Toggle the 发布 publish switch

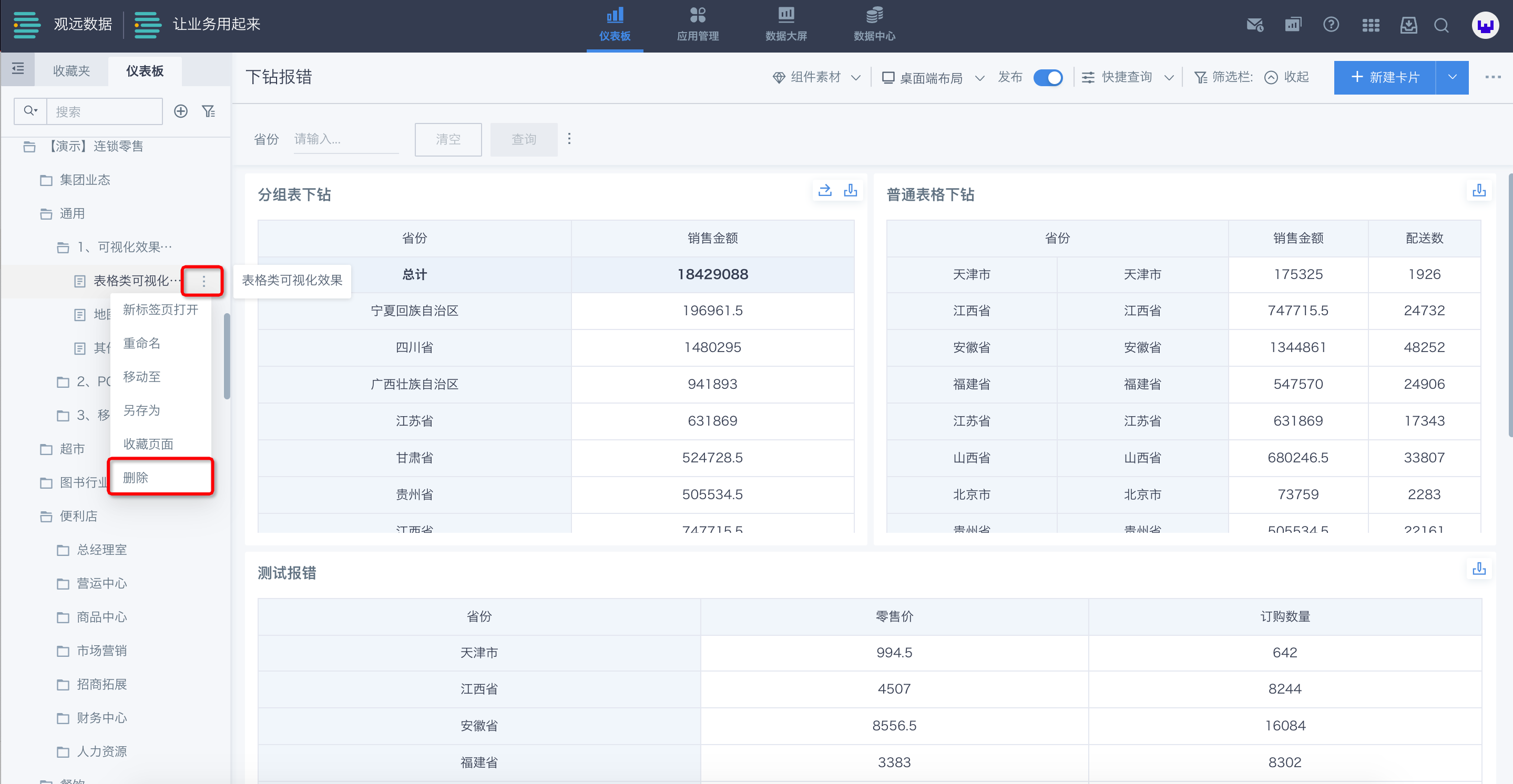point(1048,78)
